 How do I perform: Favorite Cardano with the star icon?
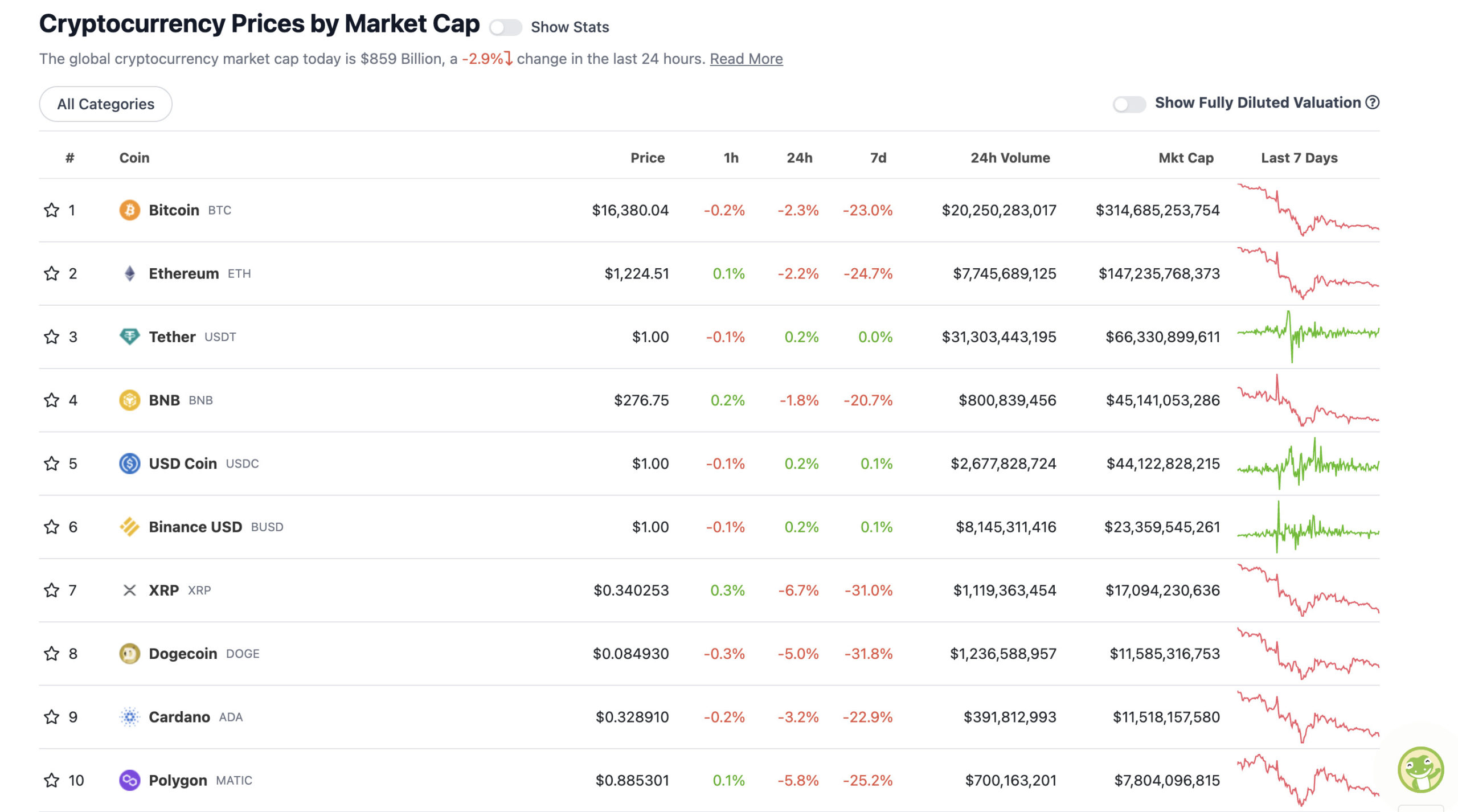click(51, 717)
